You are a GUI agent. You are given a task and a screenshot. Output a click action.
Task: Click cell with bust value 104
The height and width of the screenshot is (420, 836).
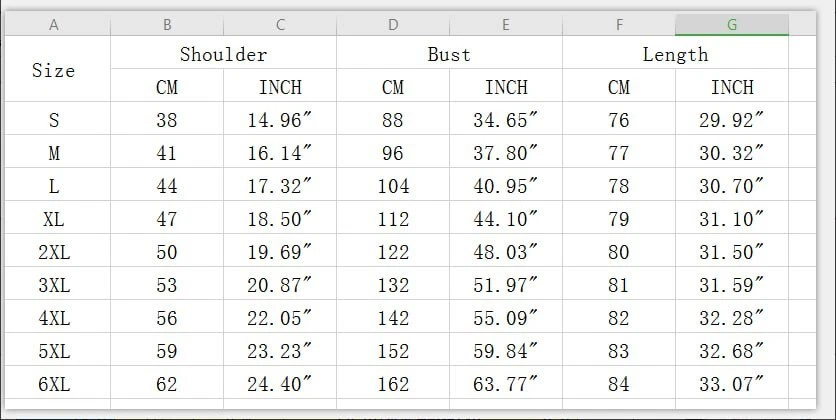click(393, 184)
